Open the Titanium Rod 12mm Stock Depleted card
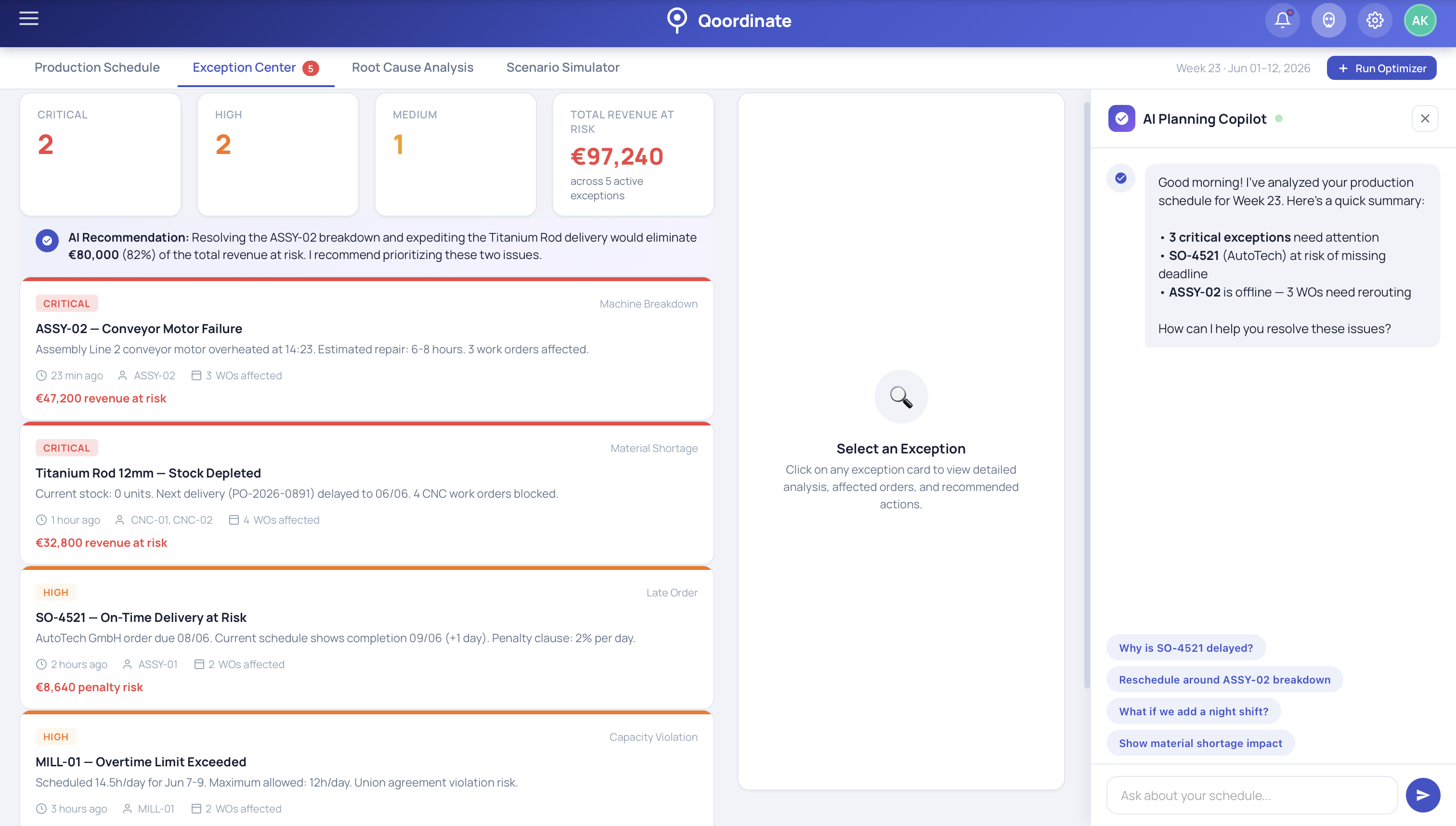 tap(366, 493)
